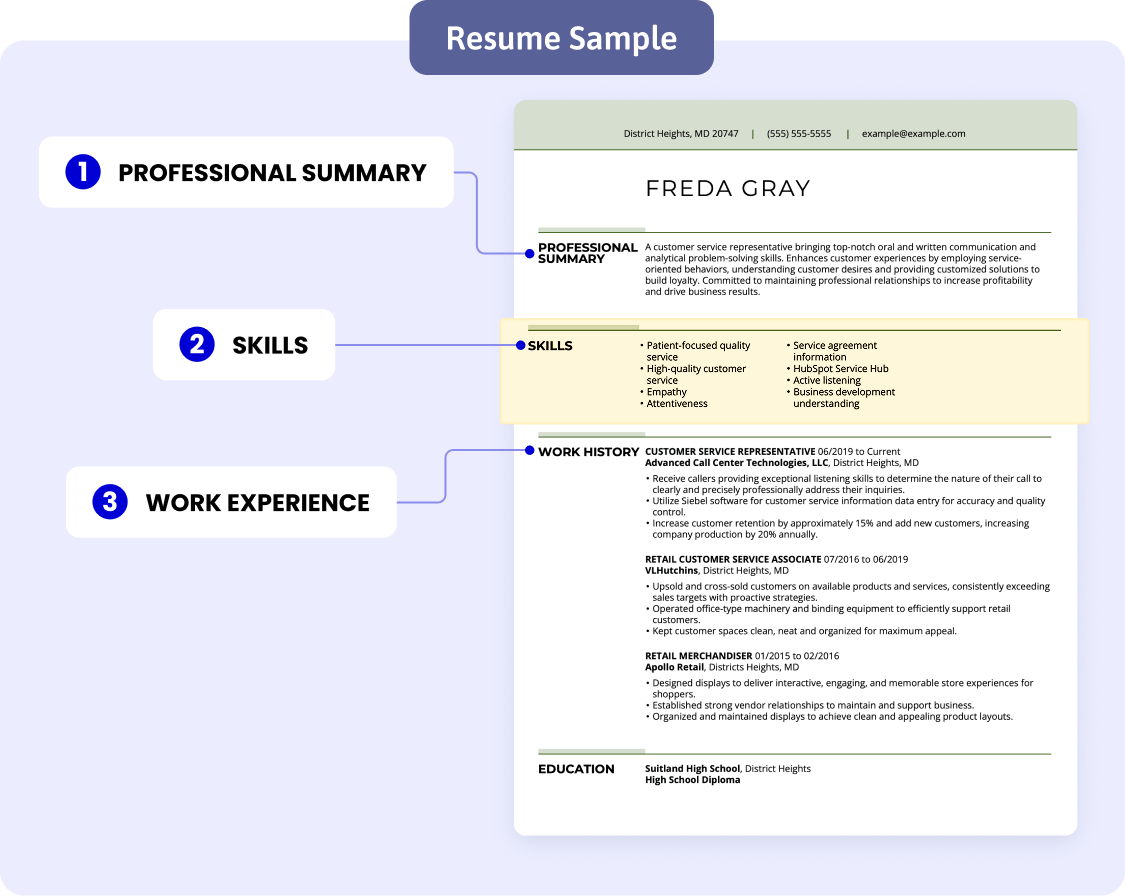This screenshot has width=1125, height=896.
Task: Select the blue dot beside WORK HISTORY
Action: [527, 452]
